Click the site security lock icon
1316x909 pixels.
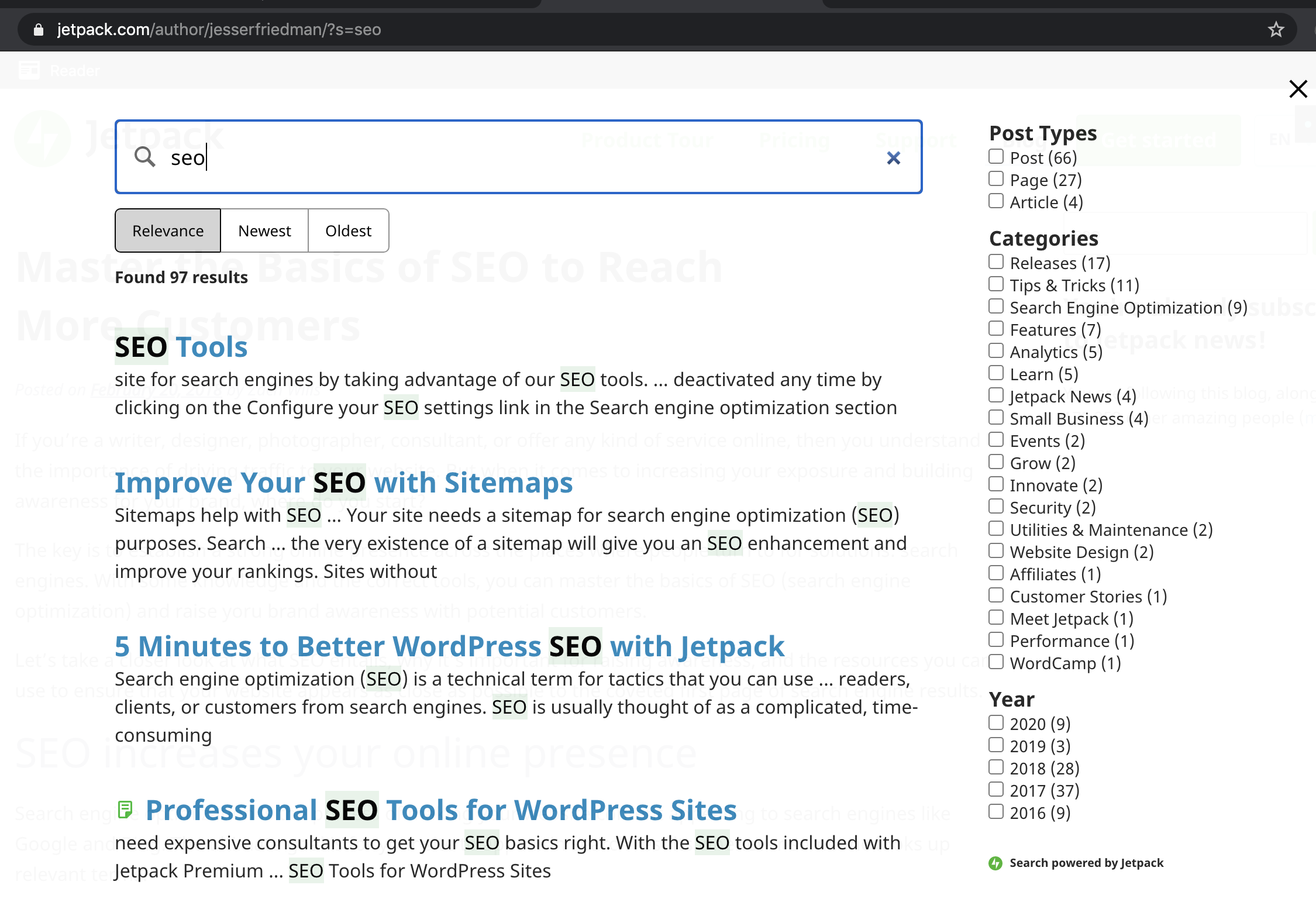point(39,30)
